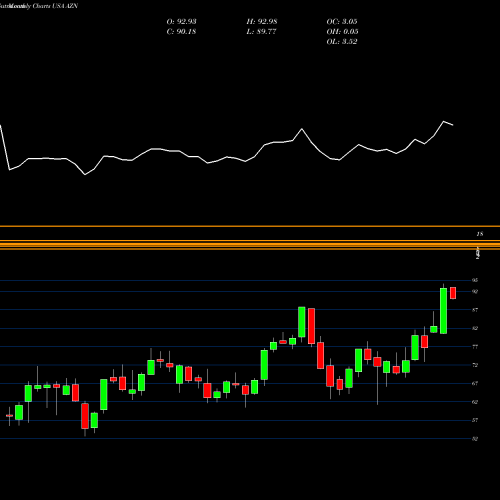Click the 67 price axis label

475,383
